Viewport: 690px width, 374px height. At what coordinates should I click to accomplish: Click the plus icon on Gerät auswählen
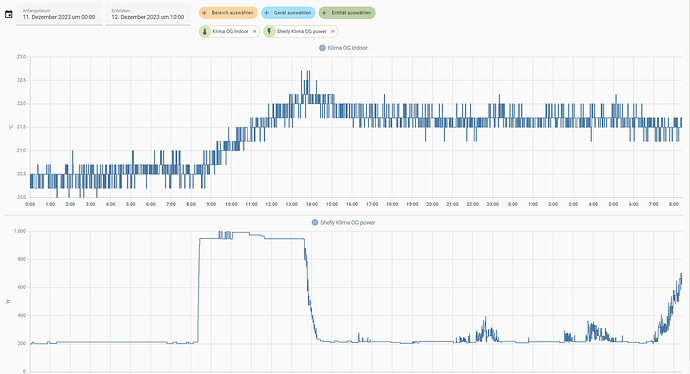pos(266,13)
